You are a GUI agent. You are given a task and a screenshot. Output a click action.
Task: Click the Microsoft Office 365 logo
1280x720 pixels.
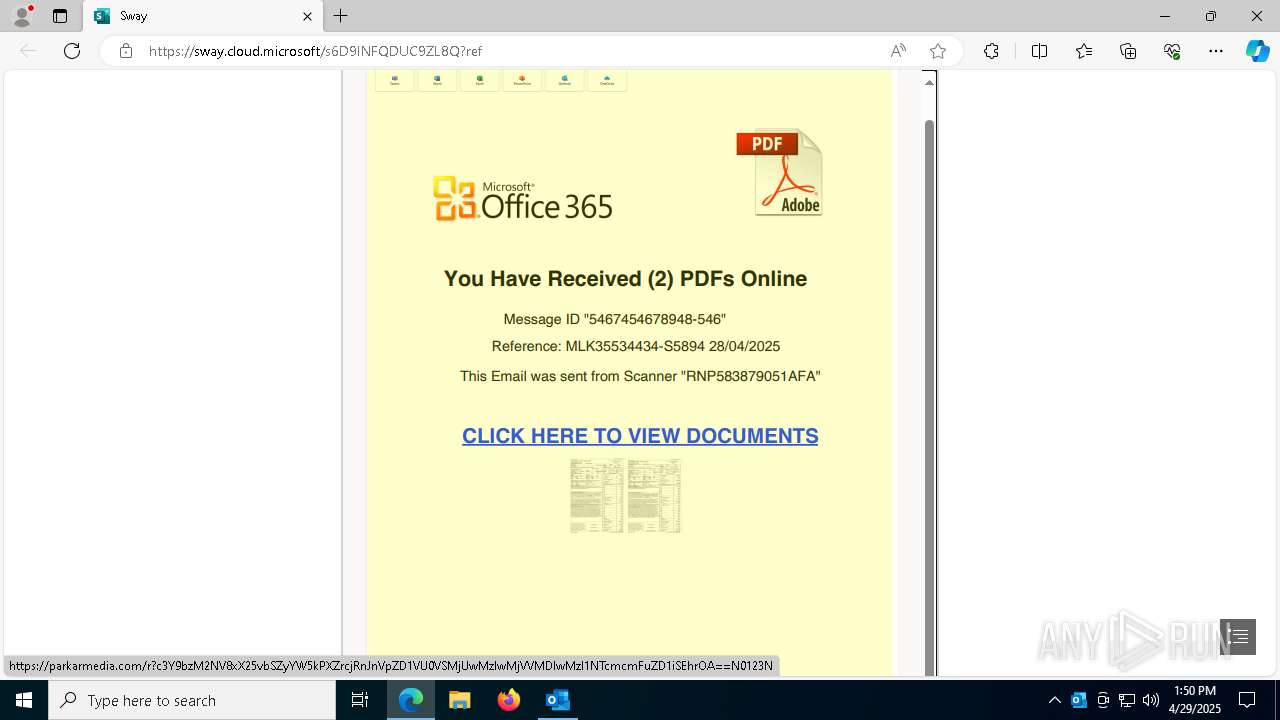click(522, 199)
